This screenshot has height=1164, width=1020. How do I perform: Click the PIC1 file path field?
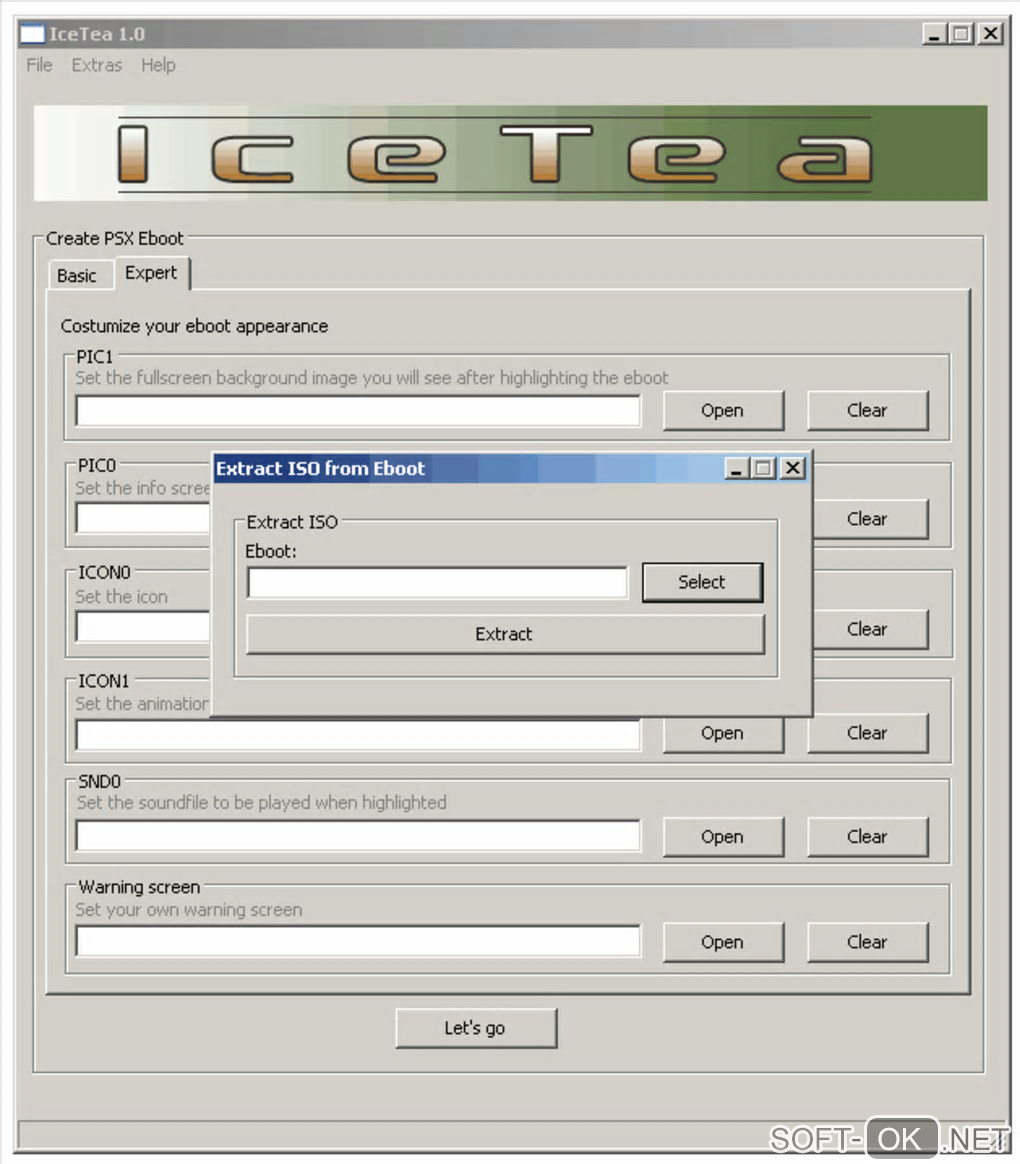click(x=358, y=411)
